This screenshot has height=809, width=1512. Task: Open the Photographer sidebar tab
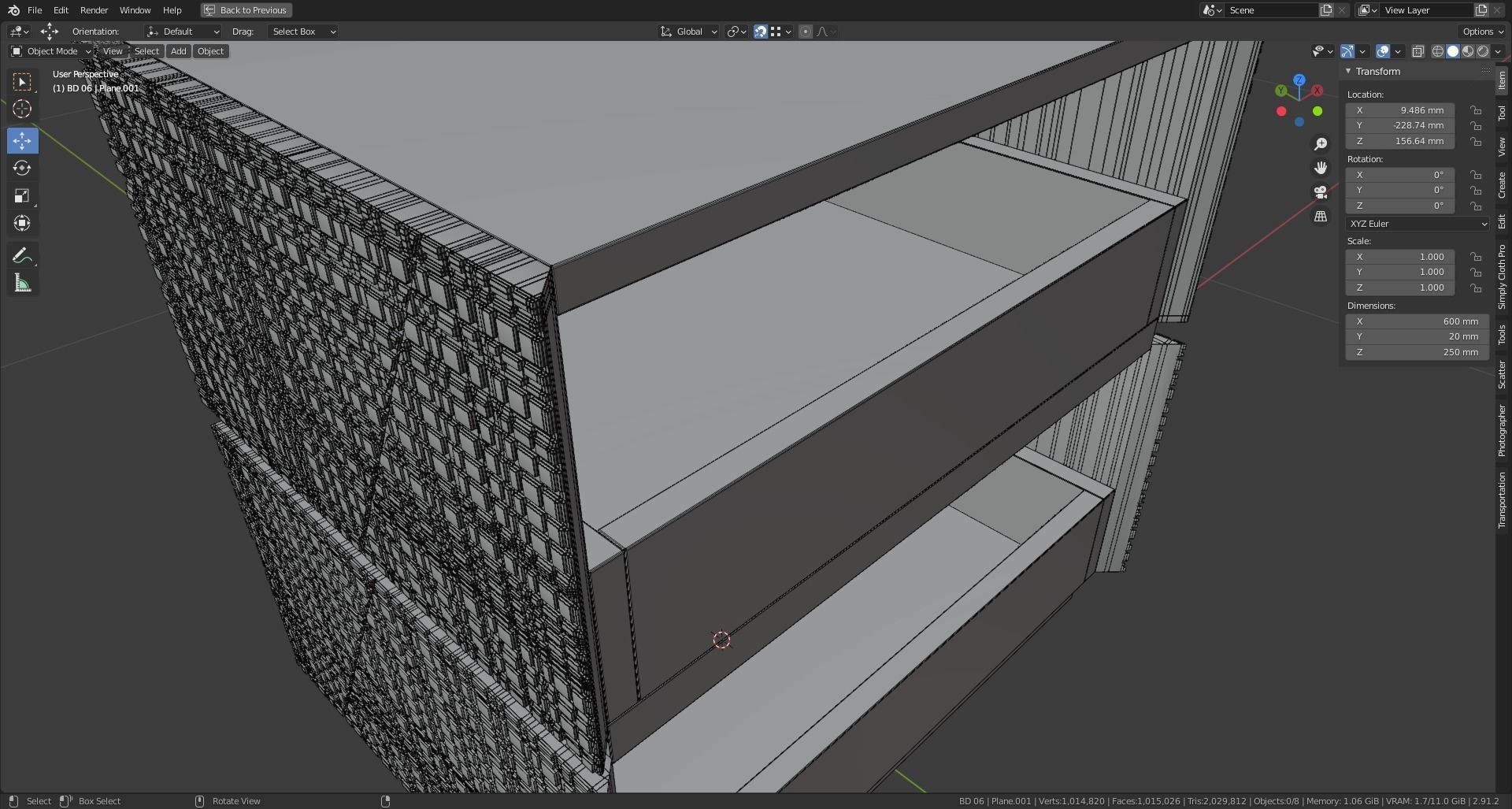(1502, 431)
